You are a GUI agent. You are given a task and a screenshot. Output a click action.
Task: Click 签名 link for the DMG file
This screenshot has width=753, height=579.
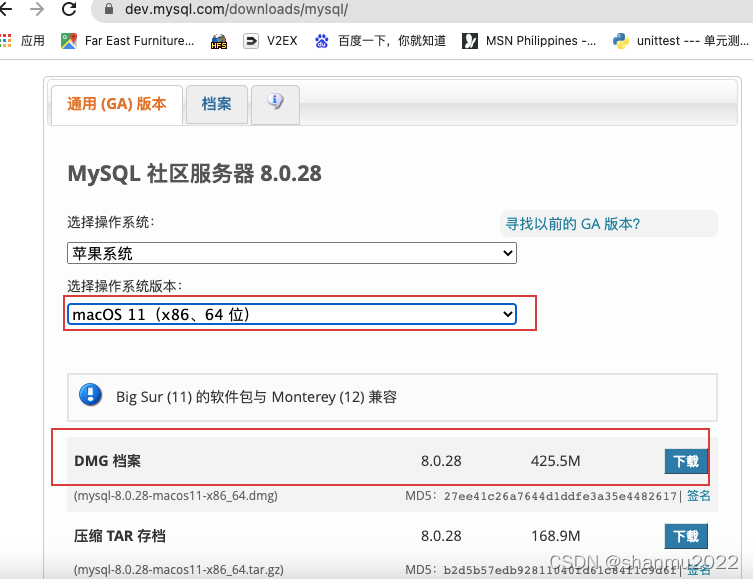698,495
